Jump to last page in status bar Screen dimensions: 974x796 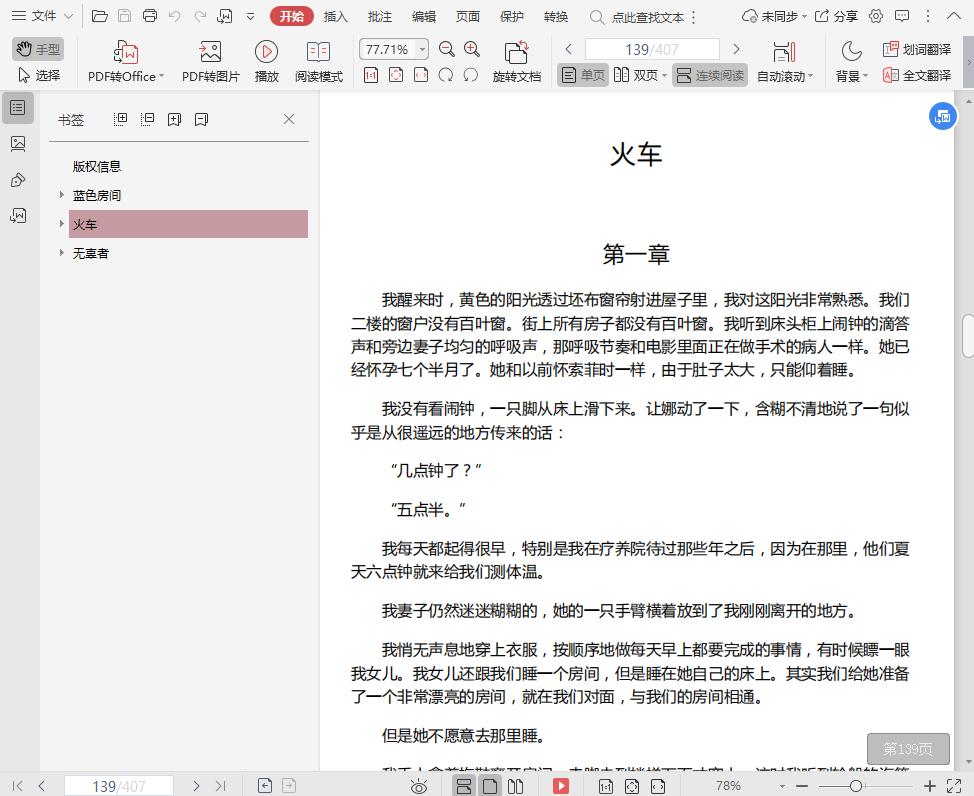coord(221,786)
